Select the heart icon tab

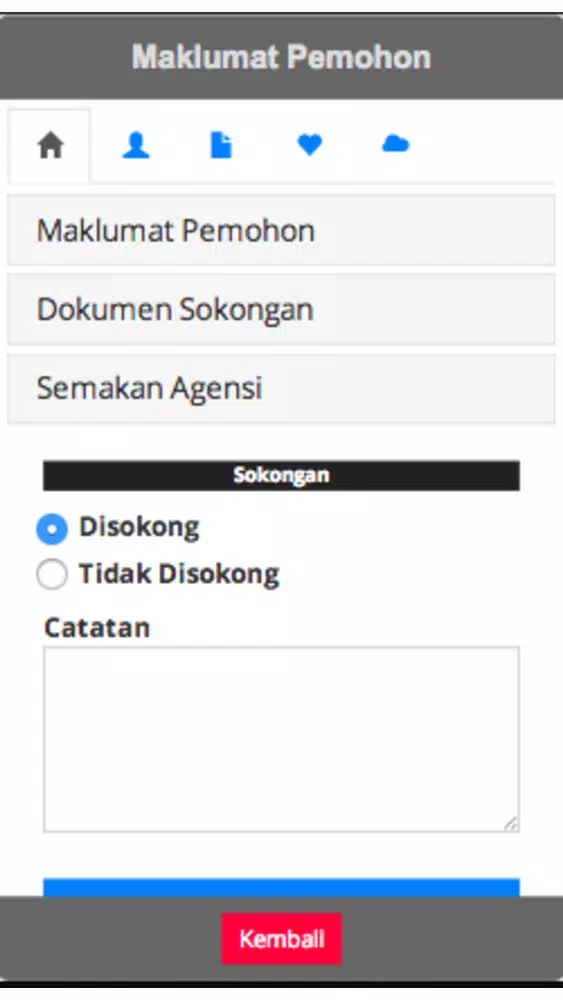[x=309, y=145]
